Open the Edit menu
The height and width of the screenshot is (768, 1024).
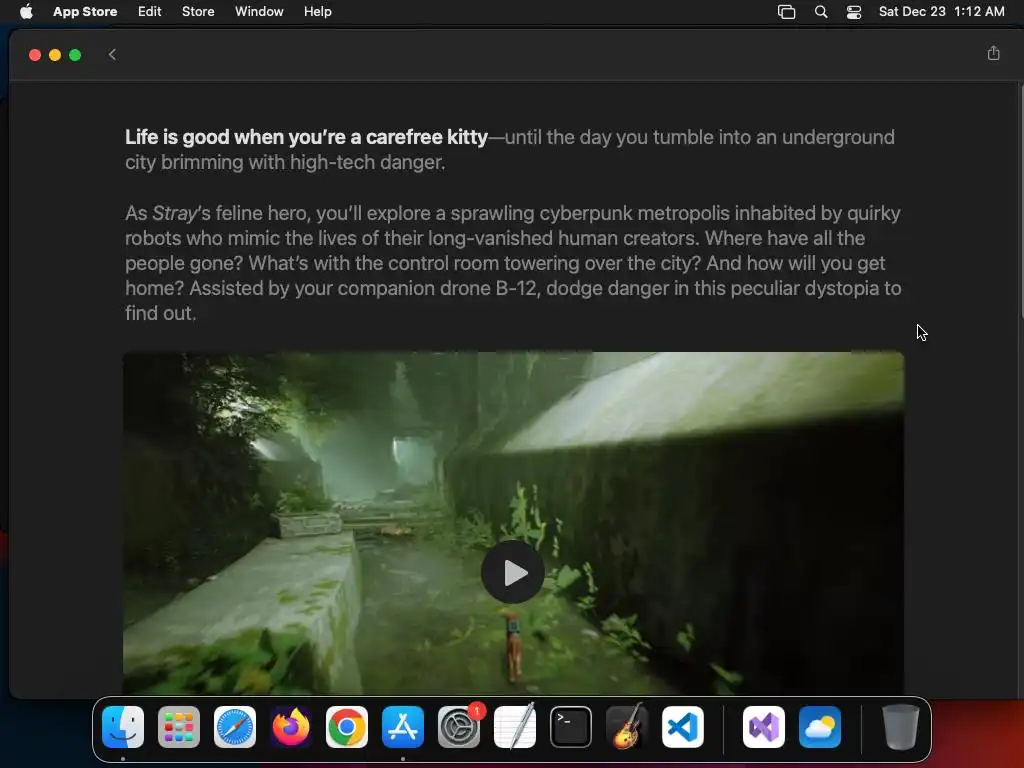150,12
